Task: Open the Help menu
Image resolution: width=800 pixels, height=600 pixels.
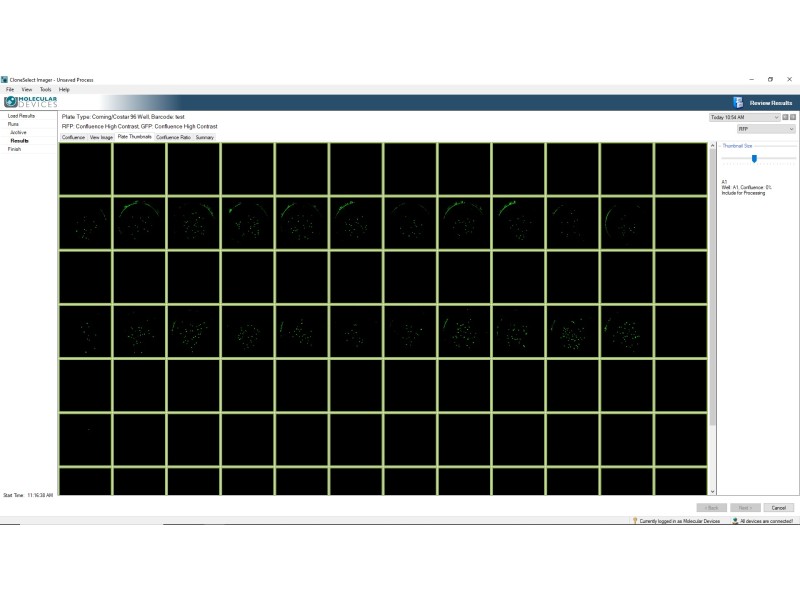Action: pyautogui.click(x=64, y=89)
